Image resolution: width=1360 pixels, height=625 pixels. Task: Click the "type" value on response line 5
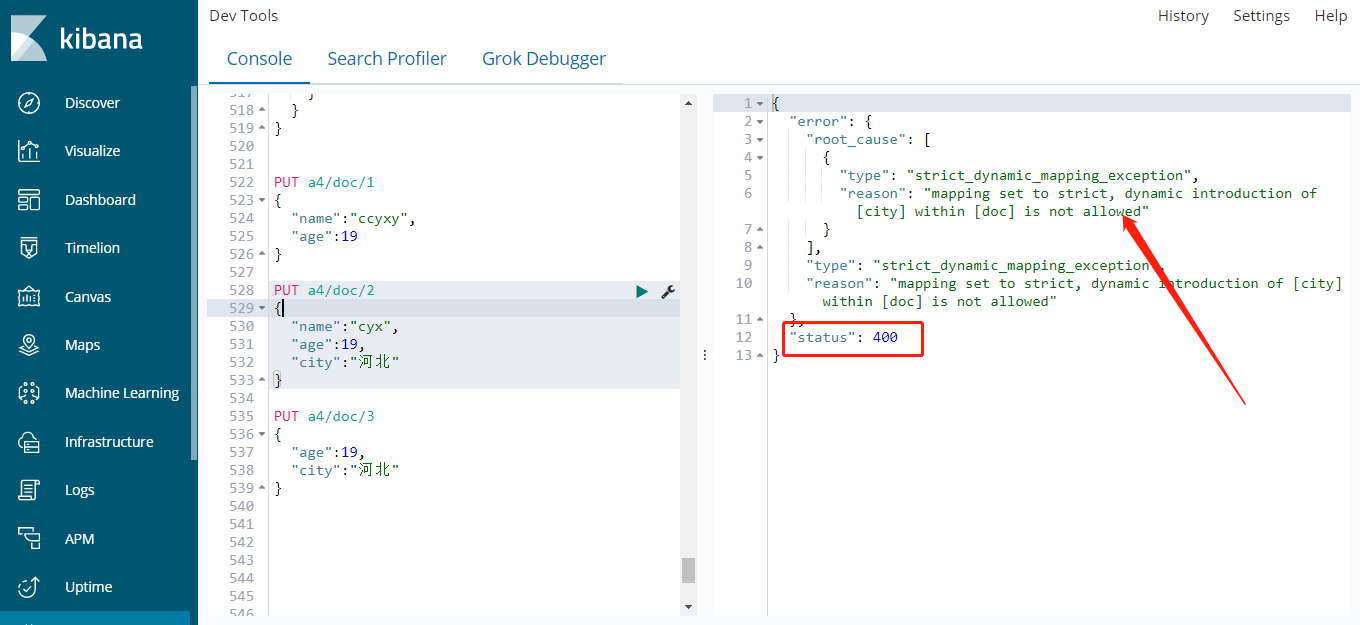tap(1048, 176)
